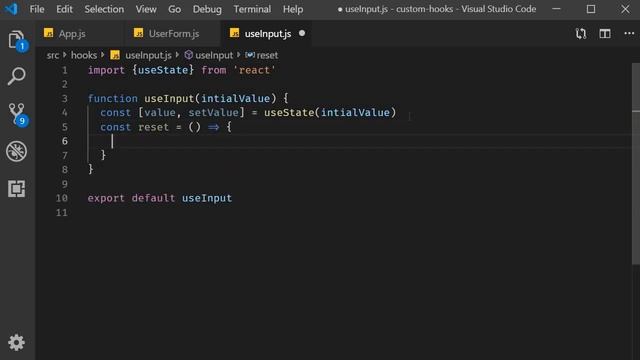Screen dimensions: 640x360
Task: Click 'reset' identifier on line 5
Action: pyautogui.click(x=153, y=127)
